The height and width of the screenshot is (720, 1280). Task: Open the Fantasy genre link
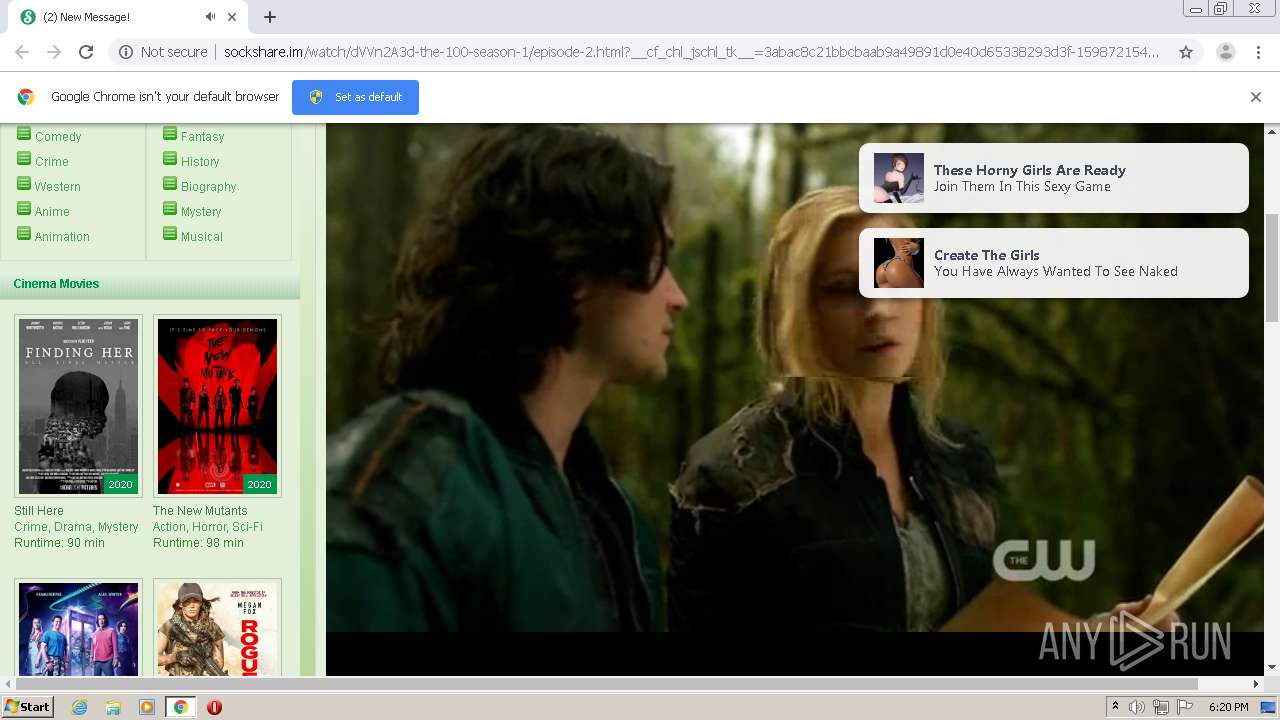click(202, 137)
